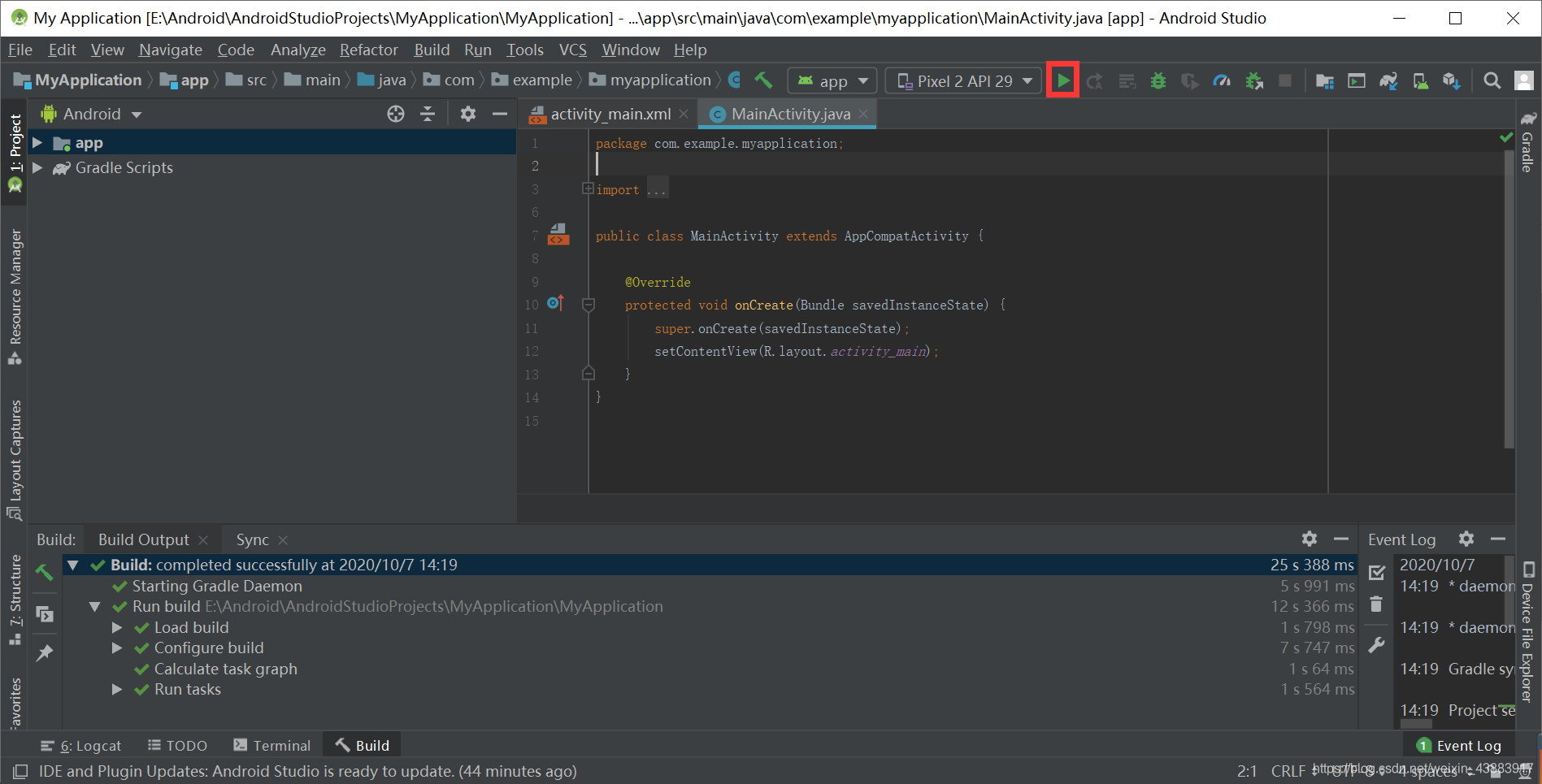Toggle the Resource Manager side panel
The height and width of the screenshot is (784, 1542).
(15, 297)
